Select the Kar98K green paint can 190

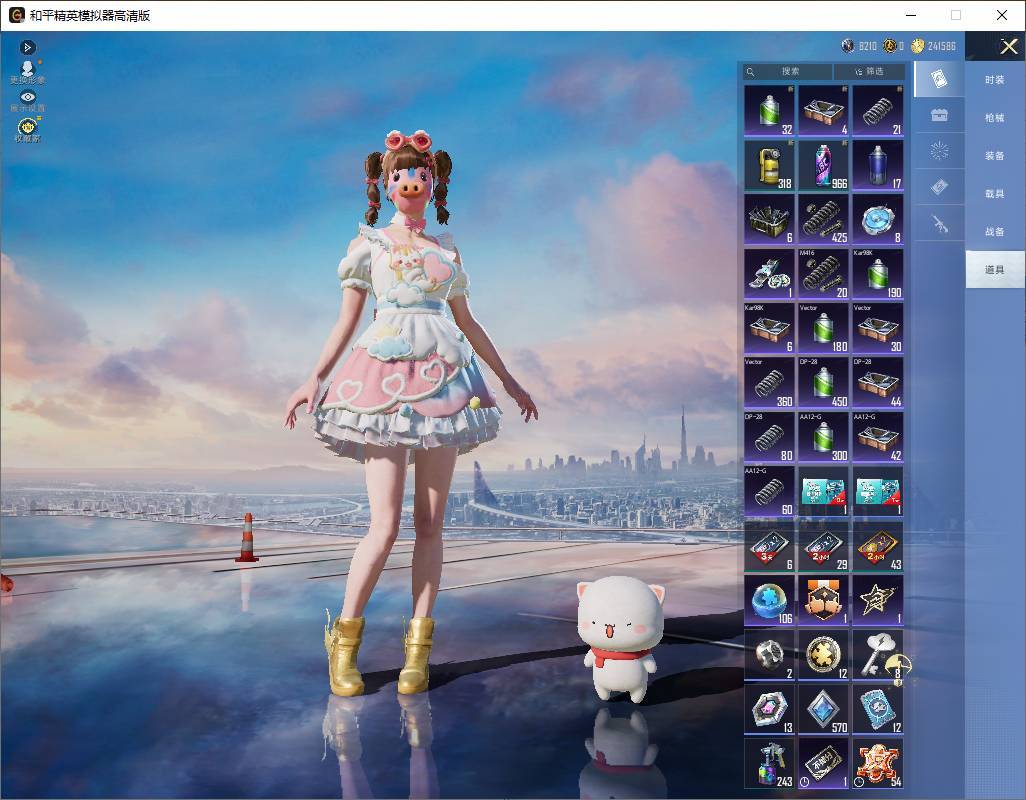click(878, 273)
